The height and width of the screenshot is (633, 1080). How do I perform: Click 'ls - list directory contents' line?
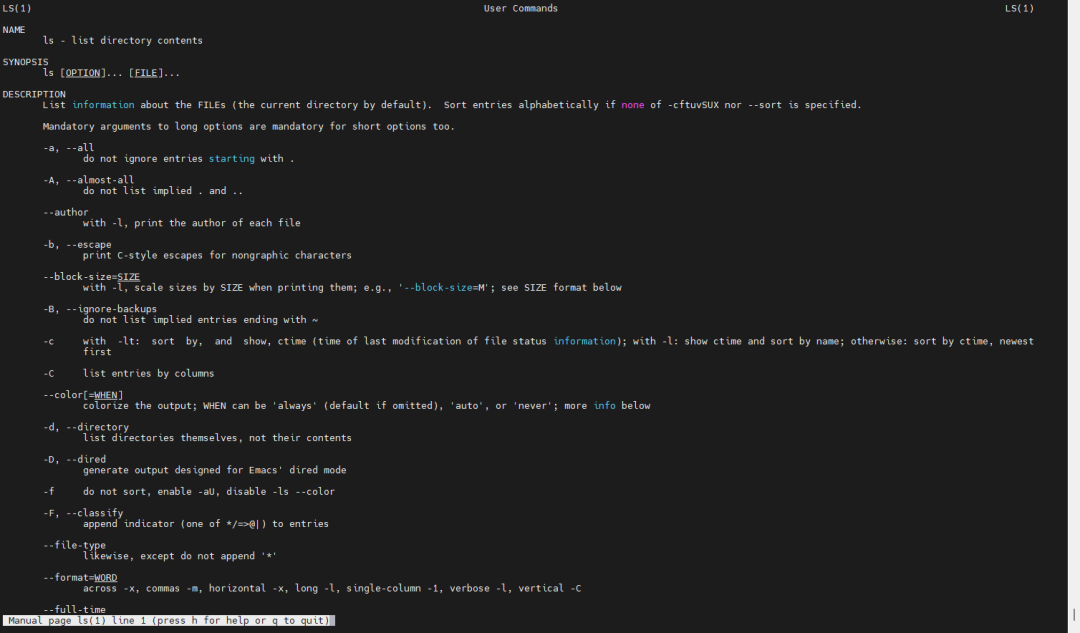[123, 41]
